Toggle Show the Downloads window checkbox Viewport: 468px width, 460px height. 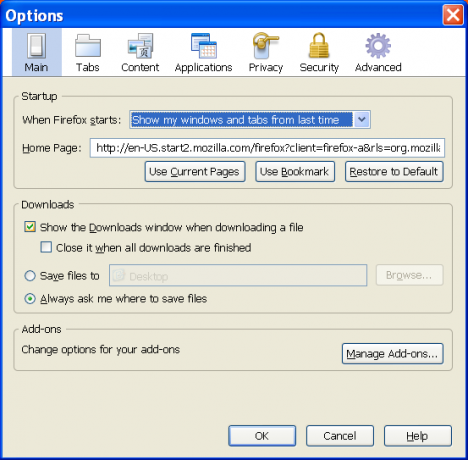pyautogui.click(x=30, y=227)
